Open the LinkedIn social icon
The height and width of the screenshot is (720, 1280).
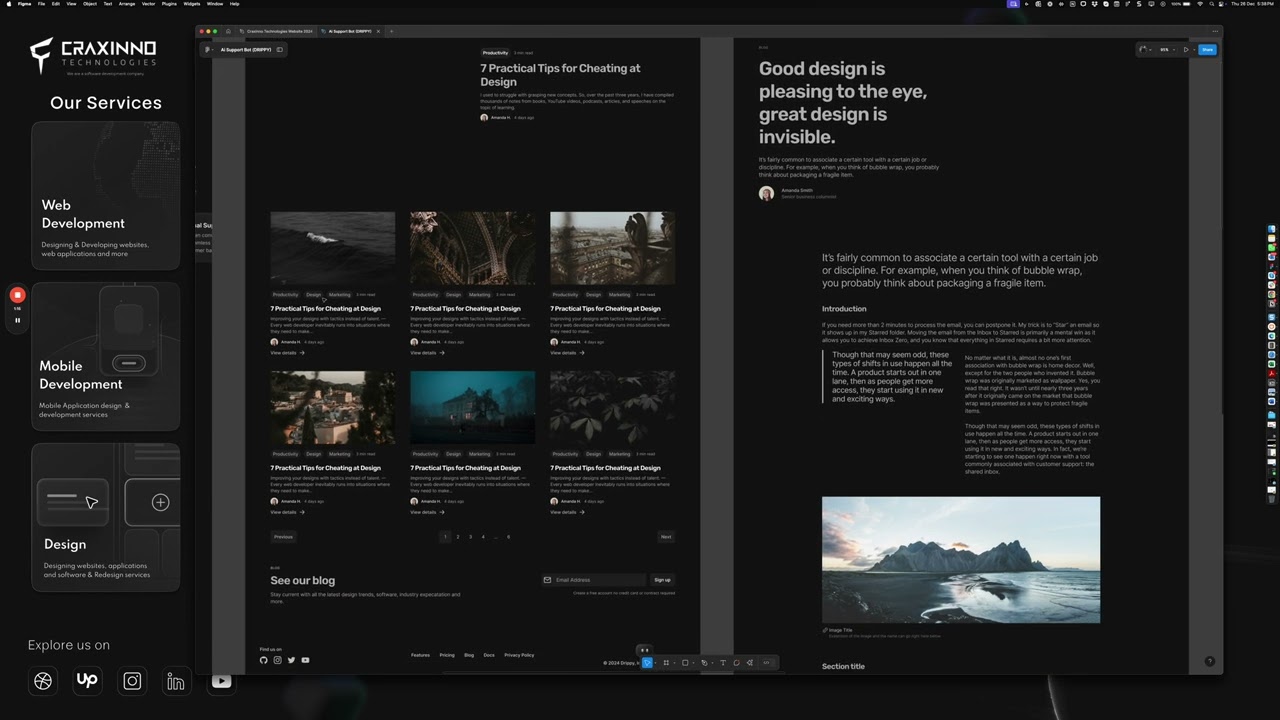pos(176,681)
